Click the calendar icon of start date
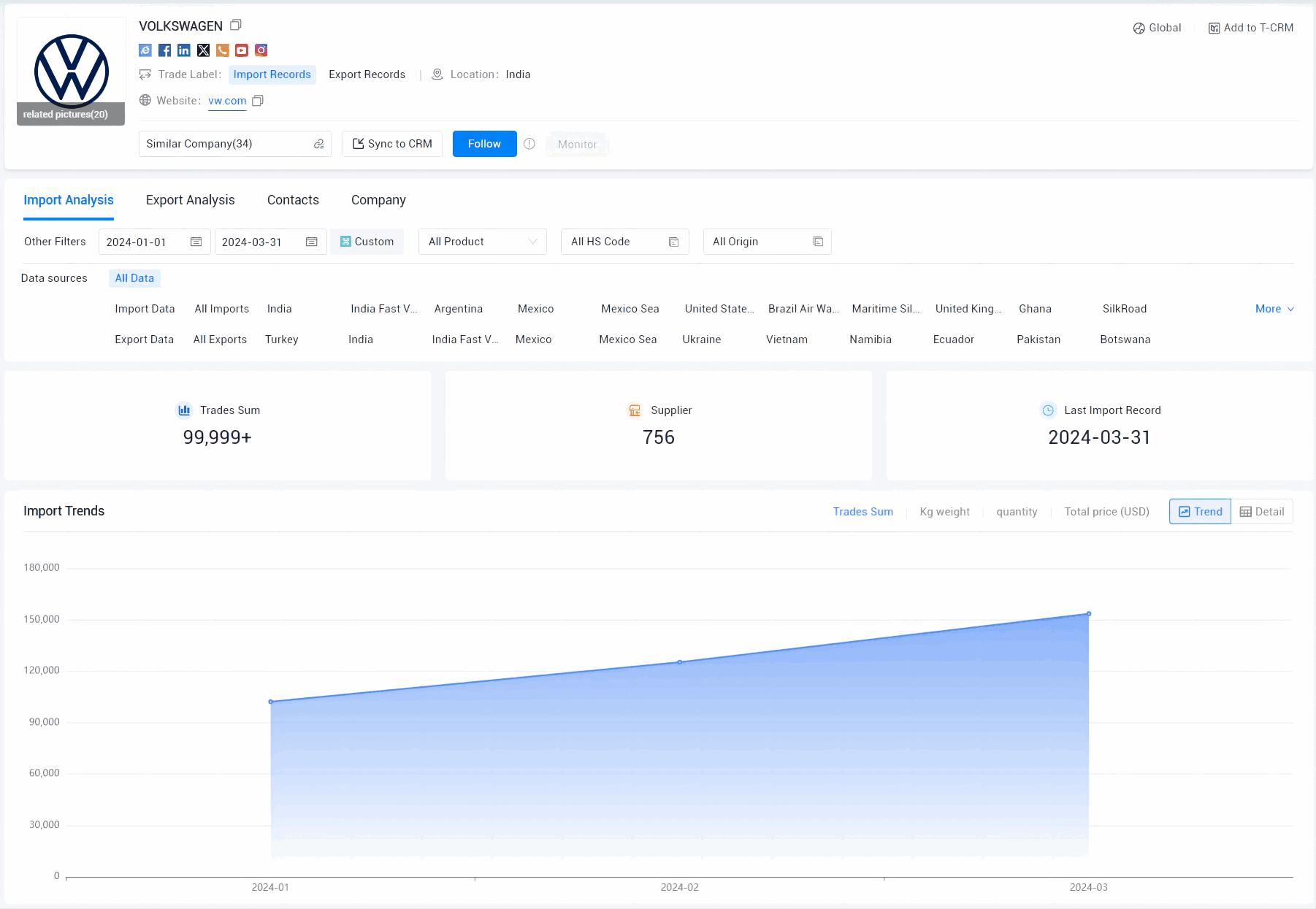The height and width of the screenshot is (909, 1316). (196, 242)
